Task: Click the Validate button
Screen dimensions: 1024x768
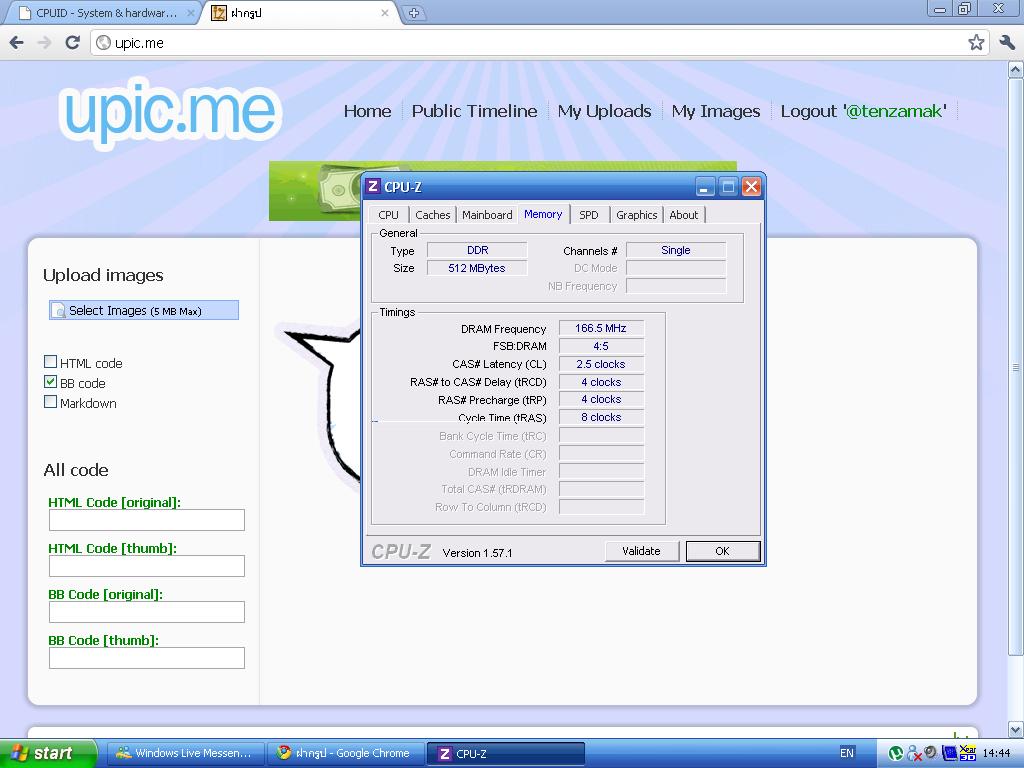Action: pyautogui.click(x=641, y=551)
